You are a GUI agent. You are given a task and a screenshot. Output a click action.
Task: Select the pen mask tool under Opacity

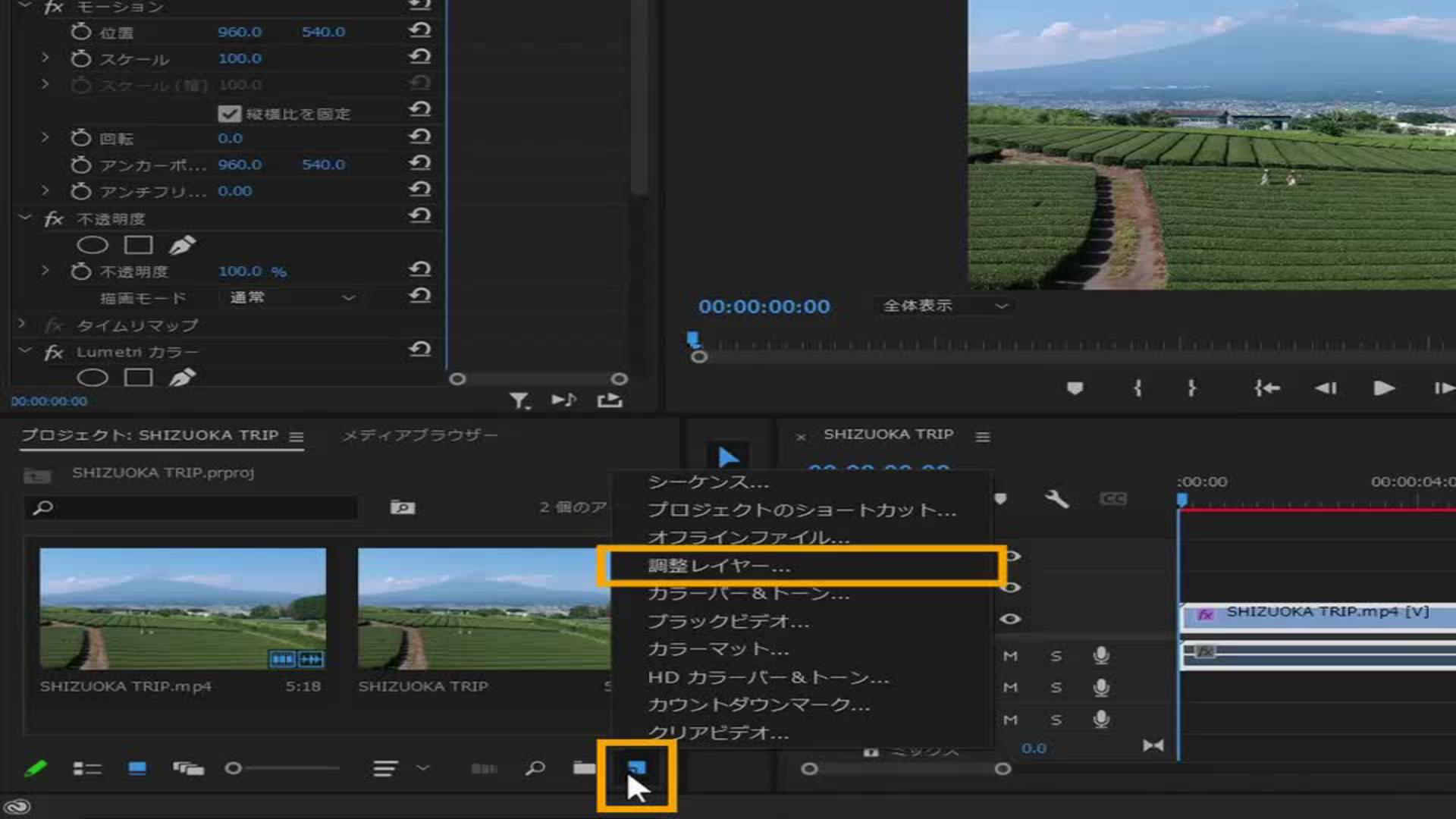182,245
